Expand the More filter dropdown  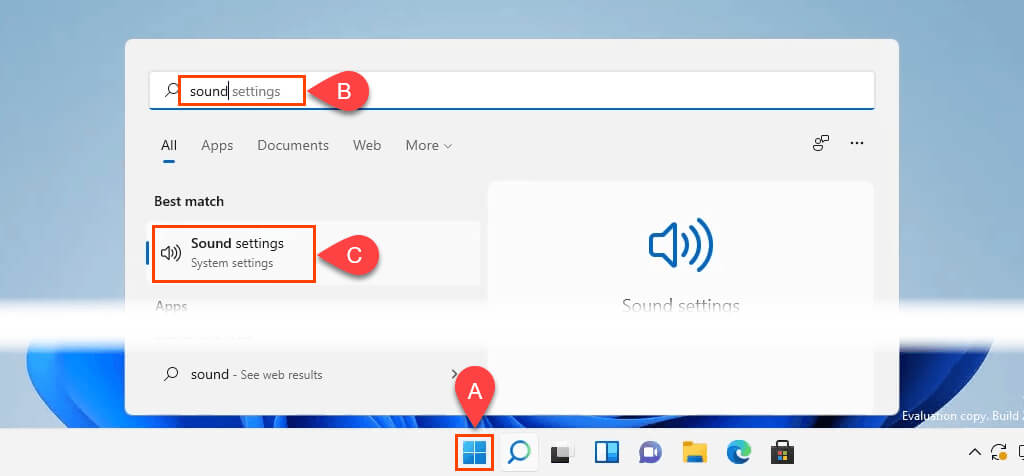[428, 145]
